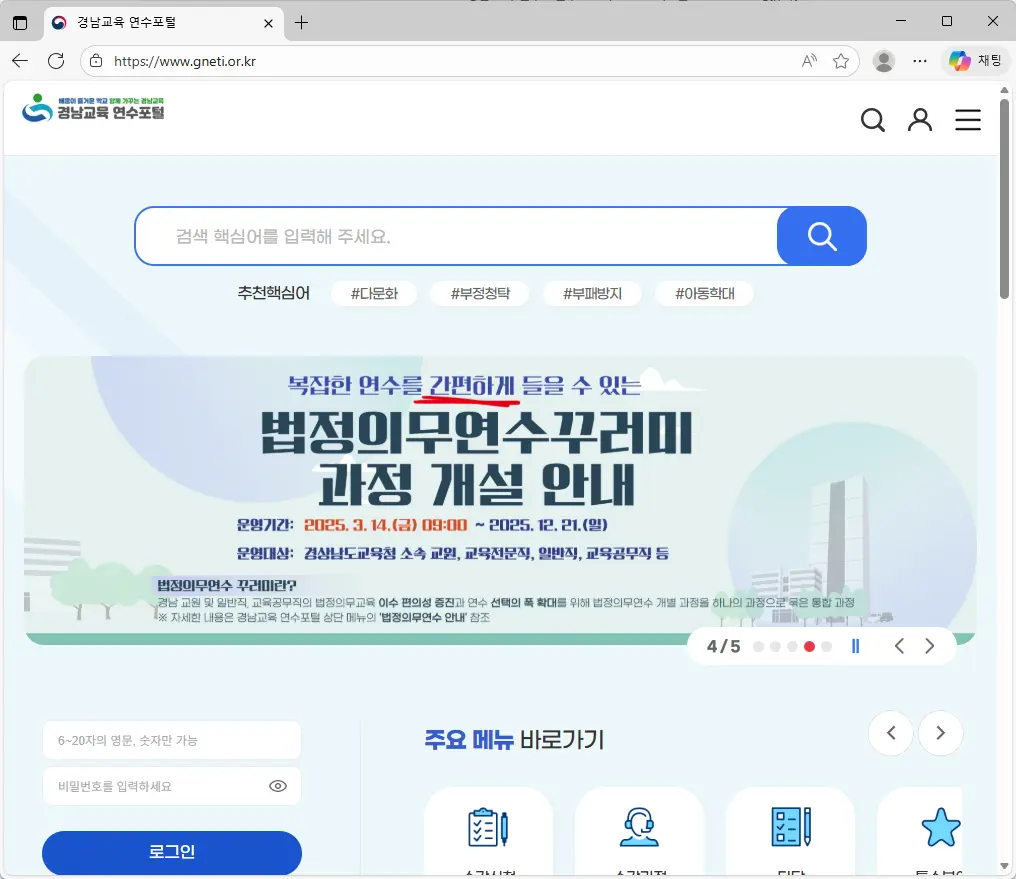
Task: Open the browser ellipsis settings menu
Action: 920,61
